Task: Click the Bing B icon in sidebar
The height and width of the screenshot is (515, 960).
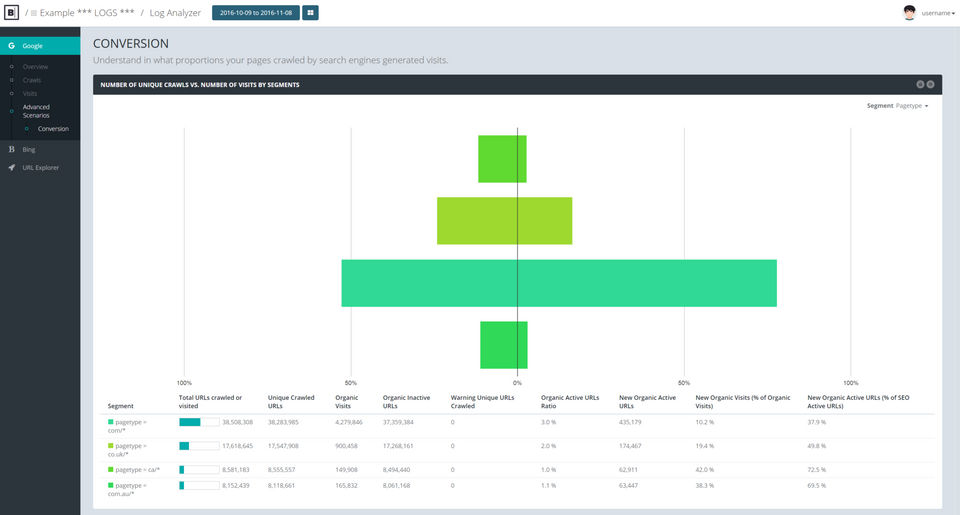Action: point(12,149)
